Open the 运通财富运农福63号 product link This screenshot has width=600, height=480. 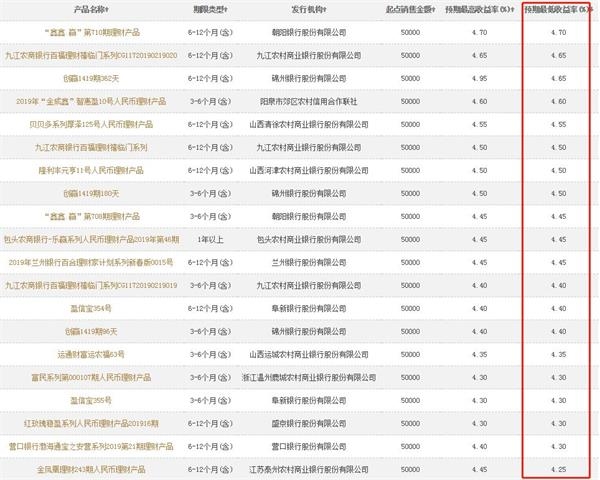click(x=91, y=354)
